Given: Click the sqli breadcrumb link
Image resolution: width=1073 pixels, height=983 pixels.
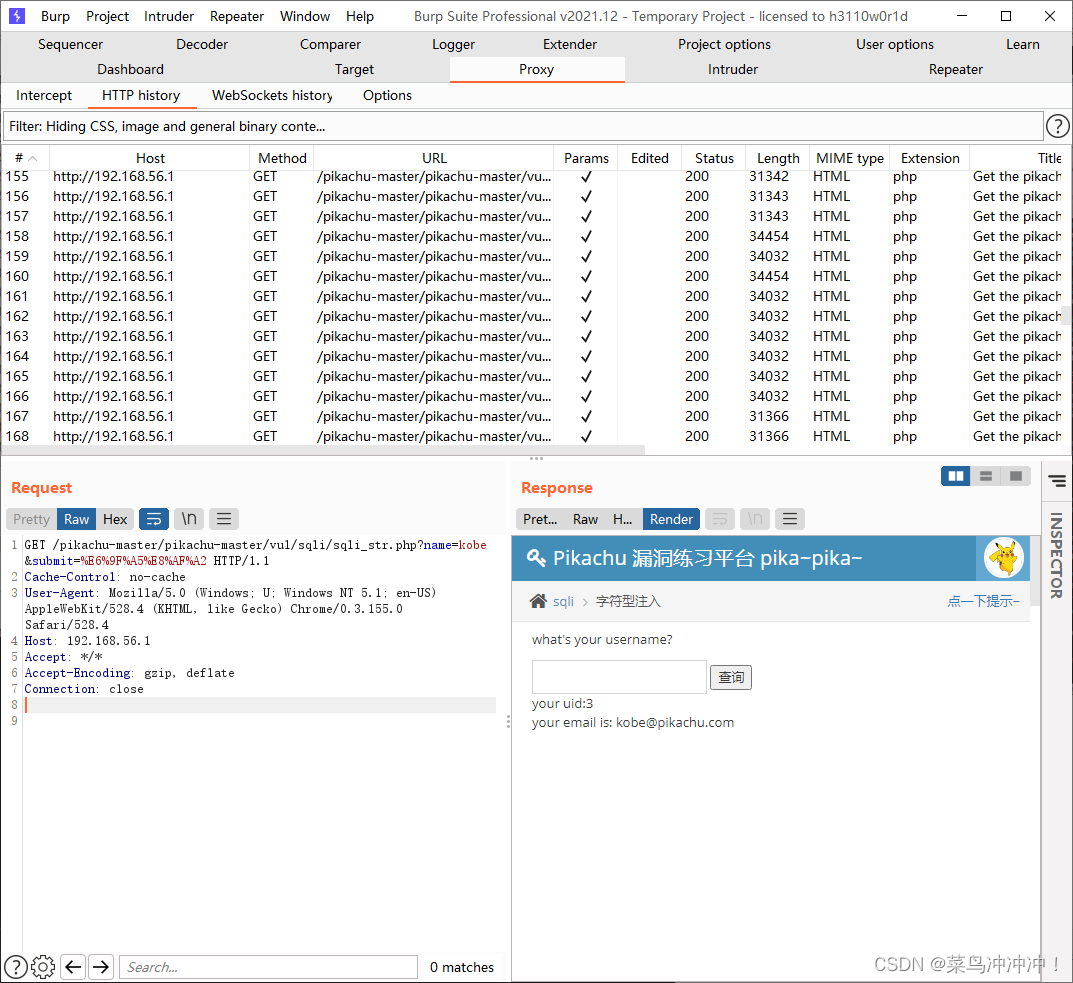Looking at the screenshot, I should tap(563, 601).
